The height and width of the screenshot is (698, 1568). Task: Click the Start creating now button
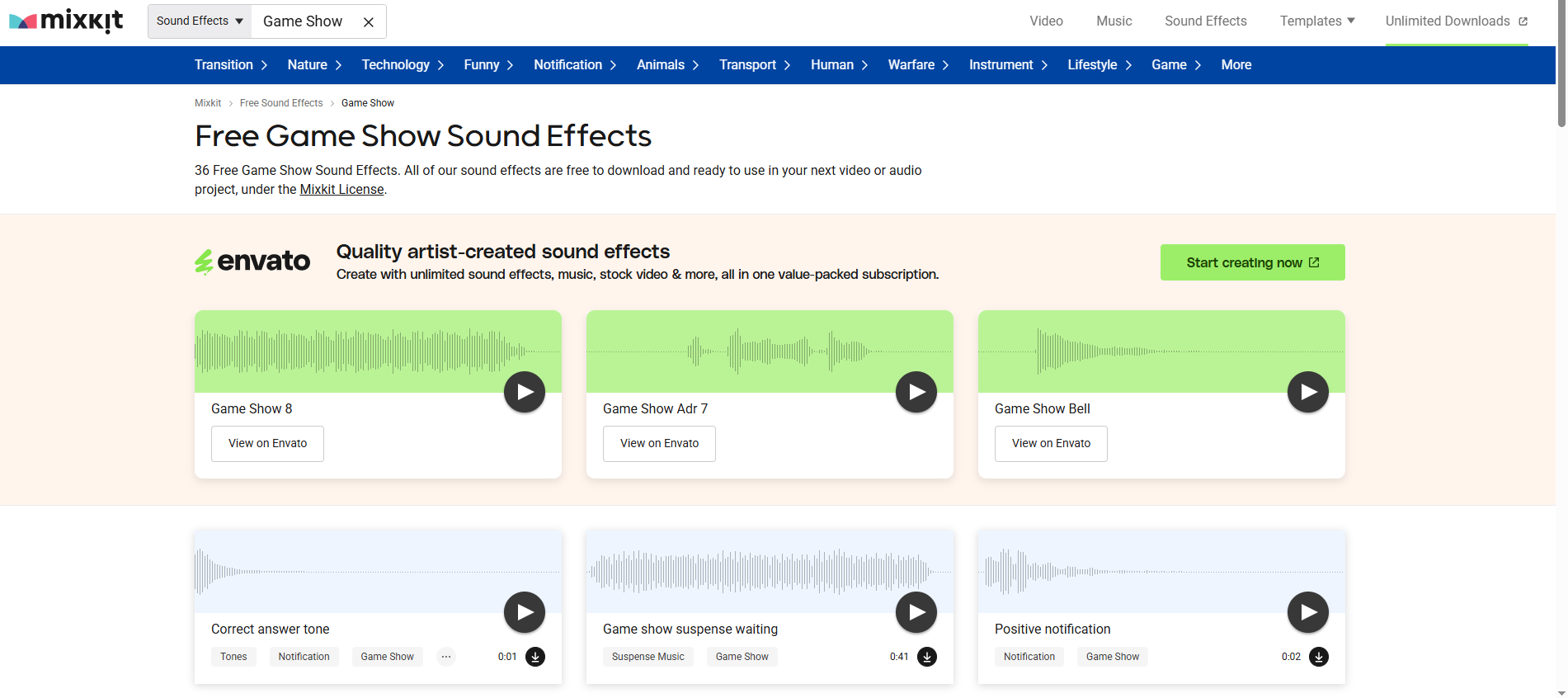(x=1252, y=262)
